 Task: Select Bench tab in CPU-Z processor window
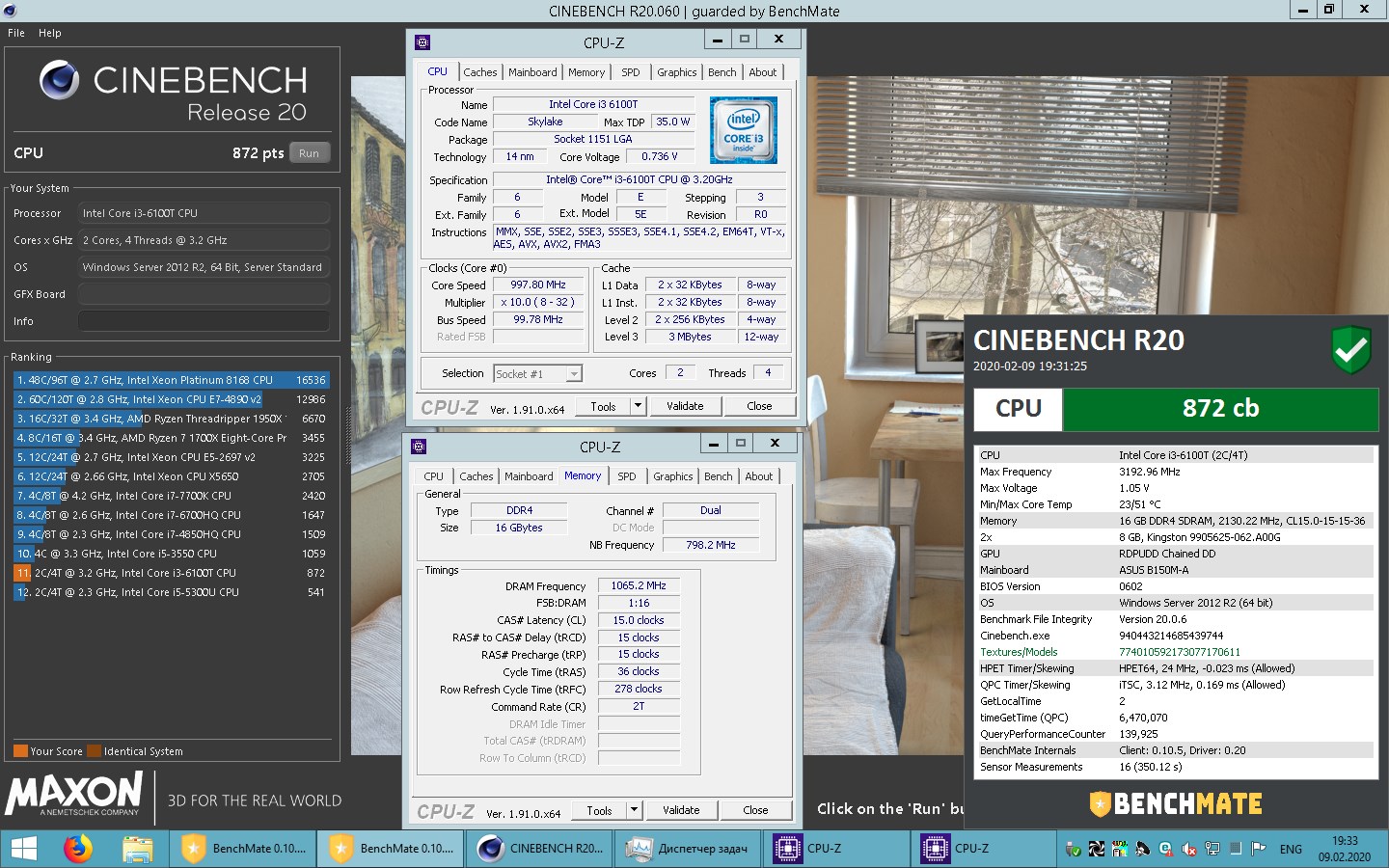[x=722, y=72]
